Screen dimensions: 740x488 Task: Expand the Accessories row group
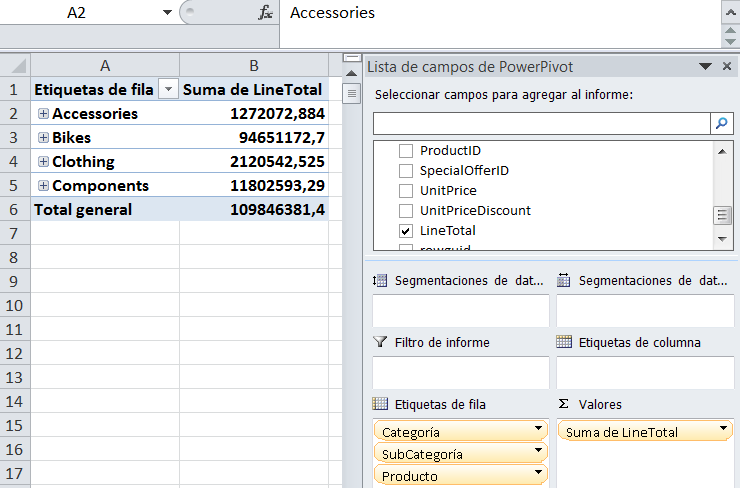click(43, 114)
